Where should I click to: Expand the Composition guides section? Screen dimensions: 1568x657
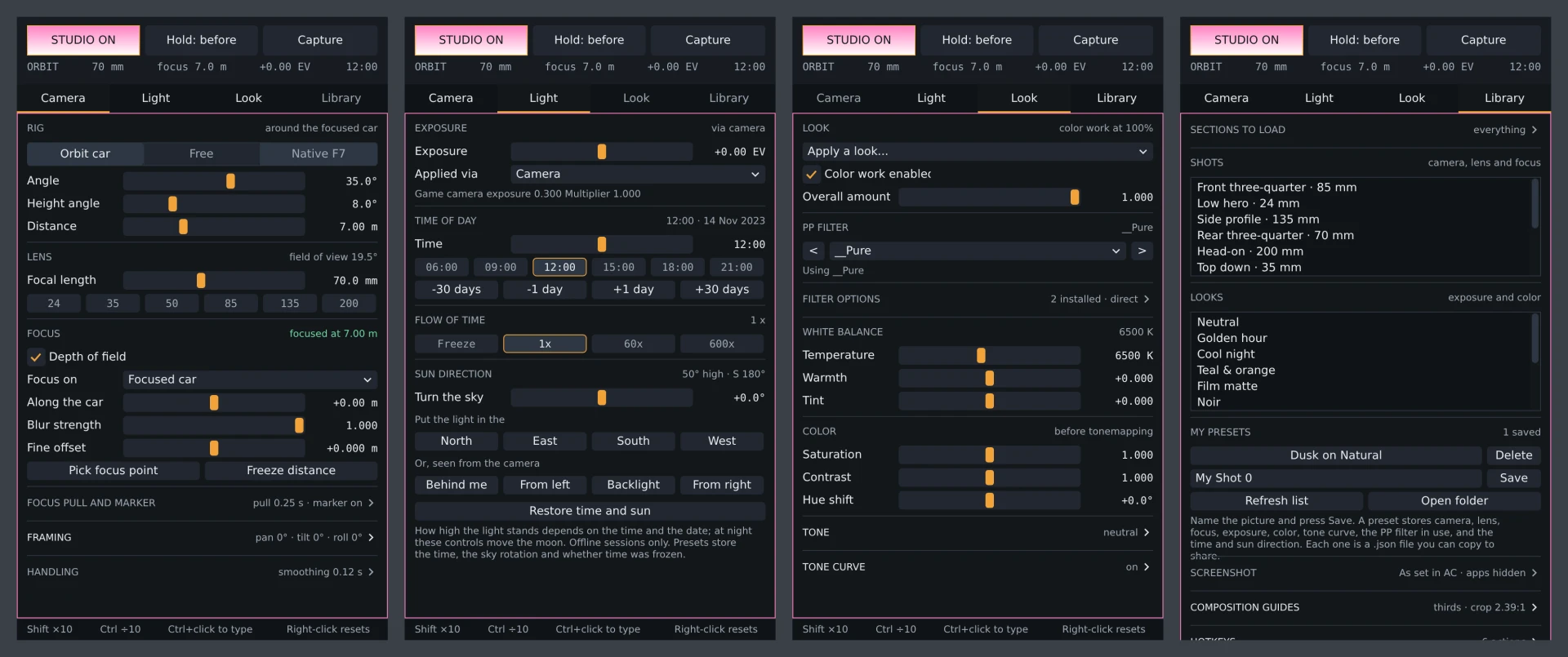tap(1365, 607)
